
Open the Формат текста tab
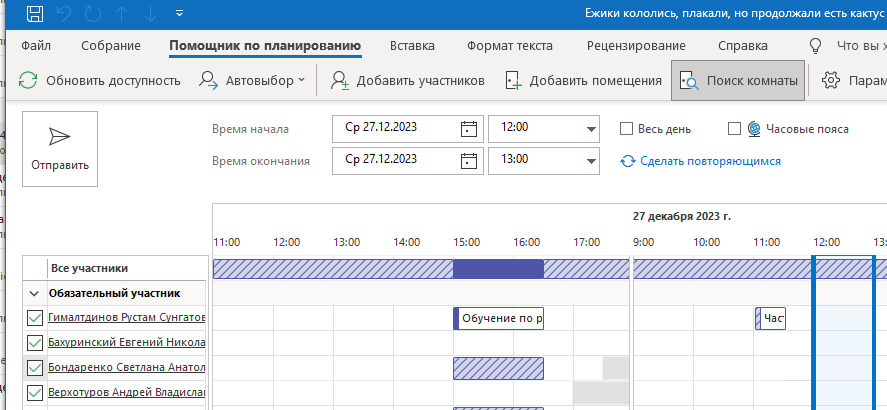click(x=510, y=46)
